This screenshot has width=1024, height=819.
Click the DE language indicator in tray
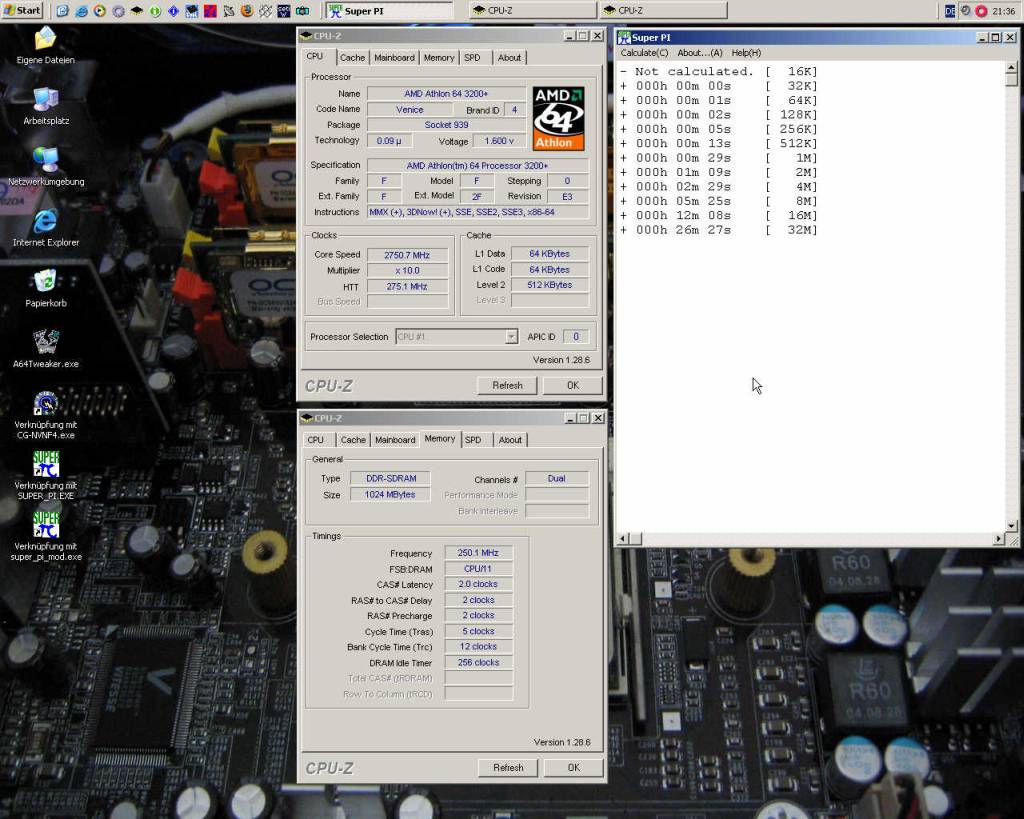point(950,10)
